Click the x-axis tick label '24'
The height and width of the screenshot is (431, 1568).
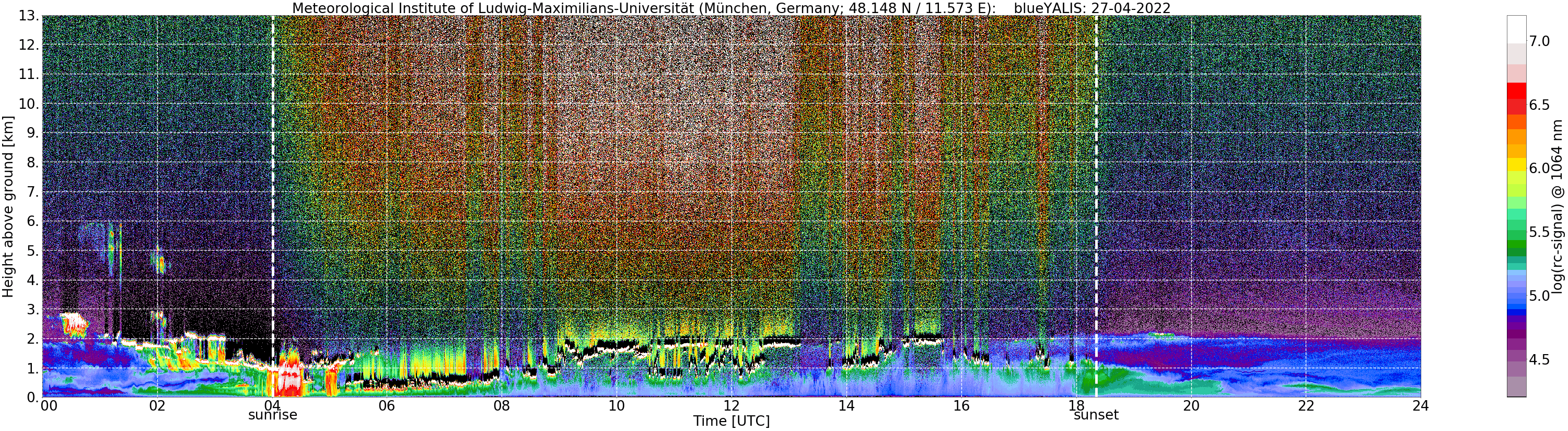point(1421,406)
